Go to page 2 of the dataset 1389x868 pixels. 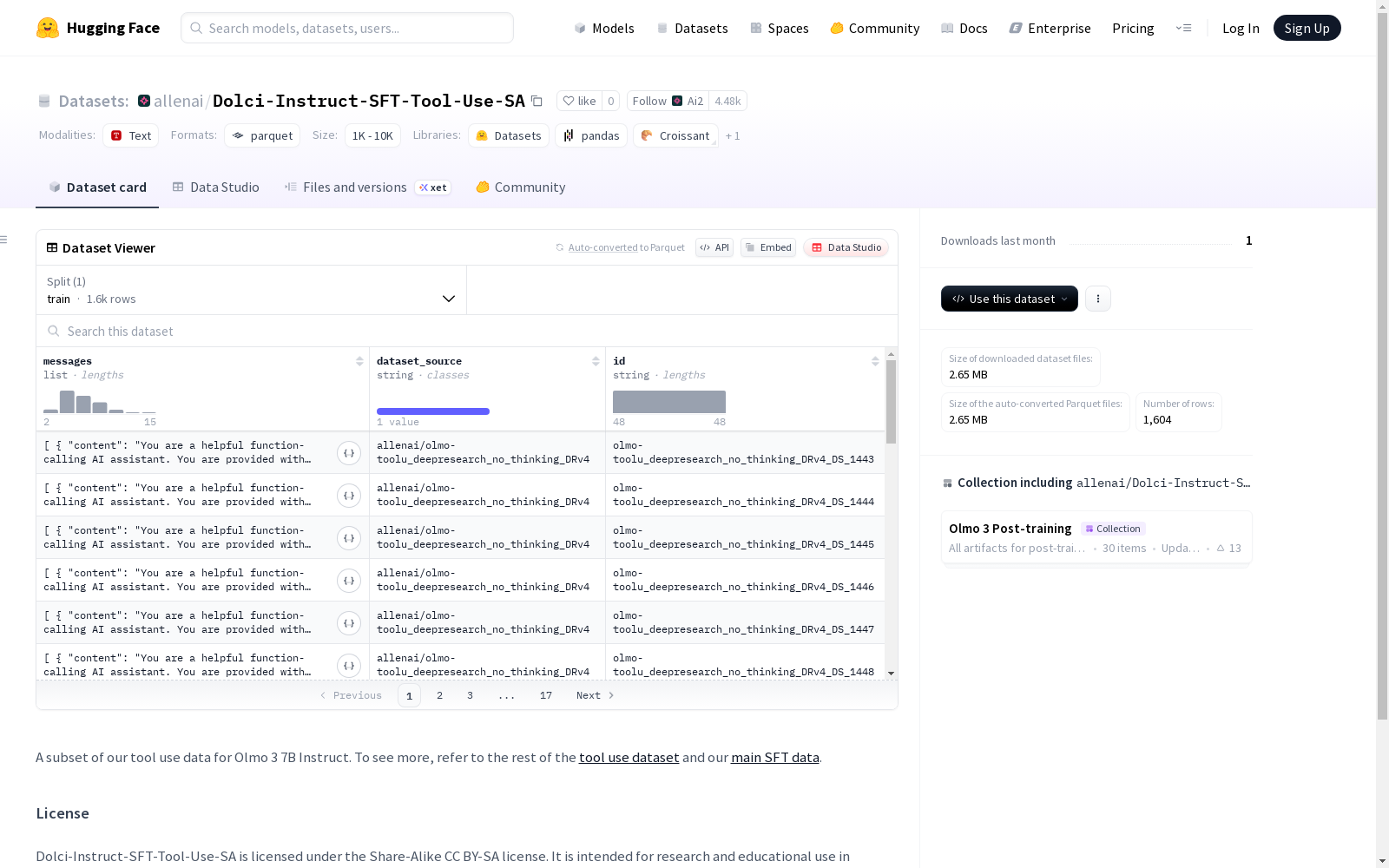pyautogui.click(x=440, y=695)
